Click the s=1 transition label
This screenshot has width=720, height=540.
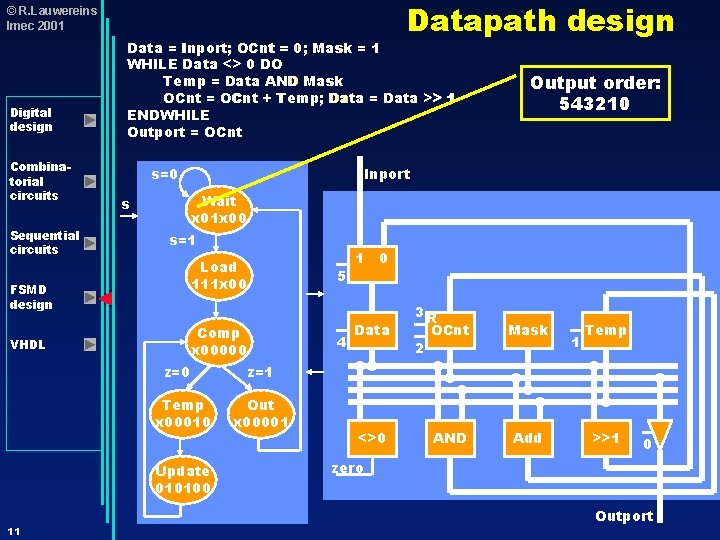click(182, 240)
